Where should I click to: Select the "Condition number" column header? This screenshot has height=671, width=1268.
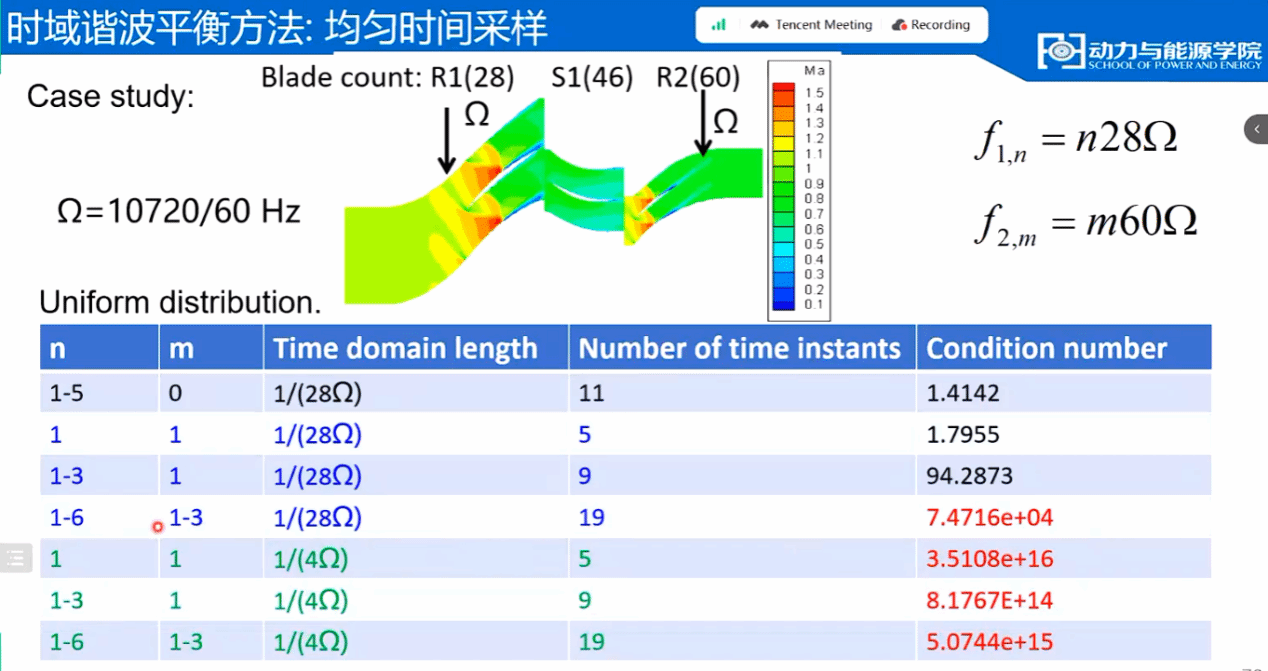click(1046, 348)
